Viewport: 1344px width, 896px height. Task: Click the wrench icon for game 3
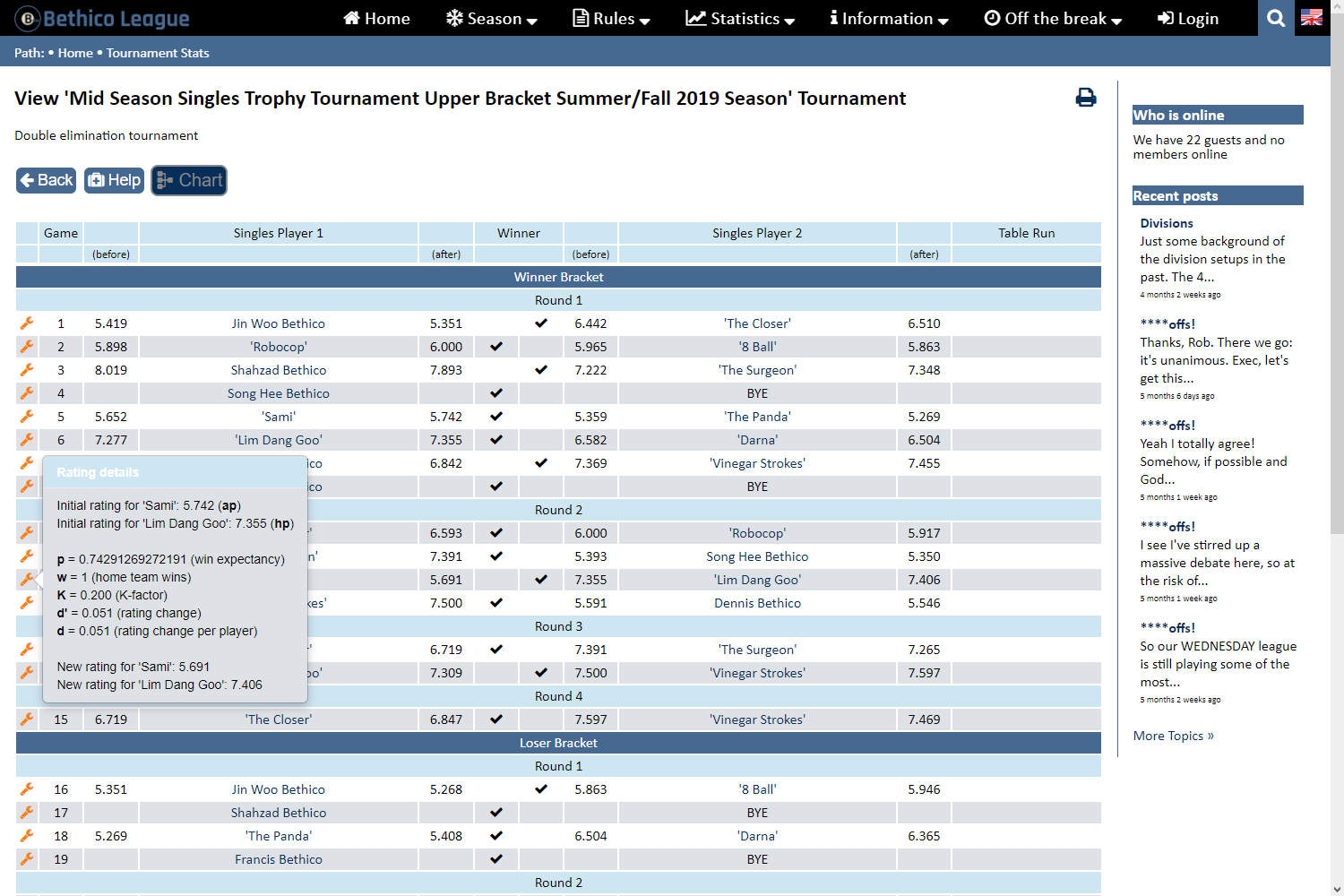click(x=27, y=370)
